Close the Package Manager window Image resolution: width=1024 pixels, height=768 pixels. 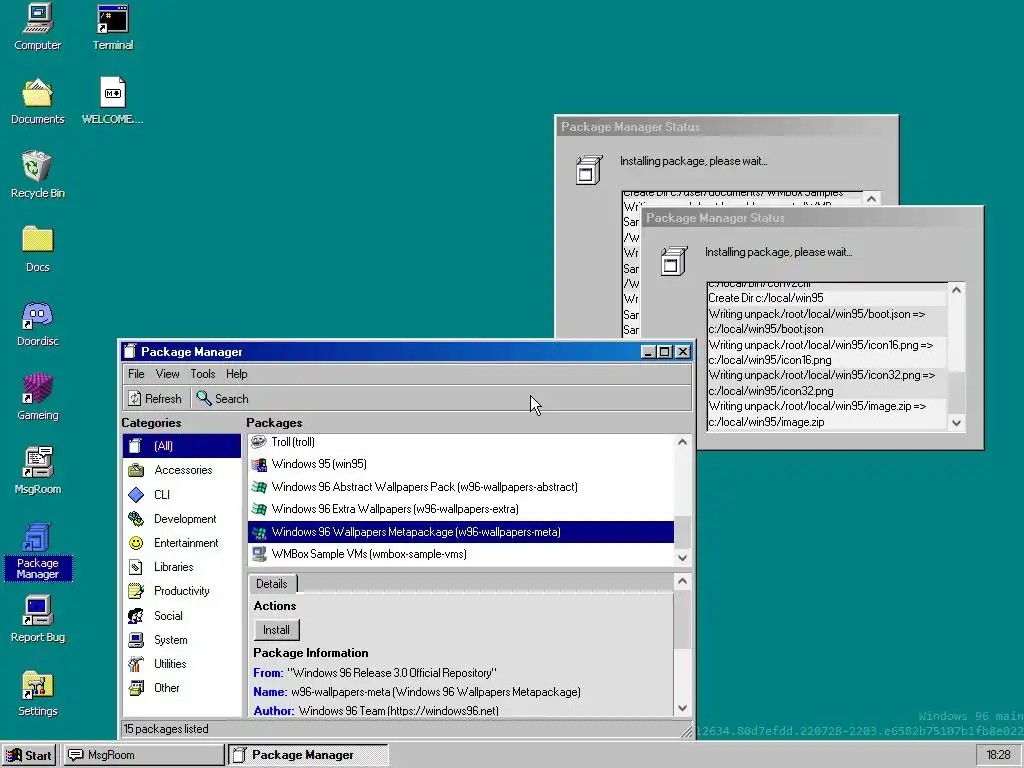click(682, 352)
